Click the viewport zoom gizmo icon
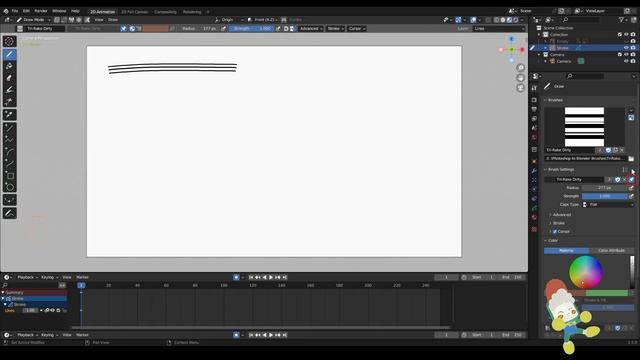The image size is (640, 360). point(520,68)
